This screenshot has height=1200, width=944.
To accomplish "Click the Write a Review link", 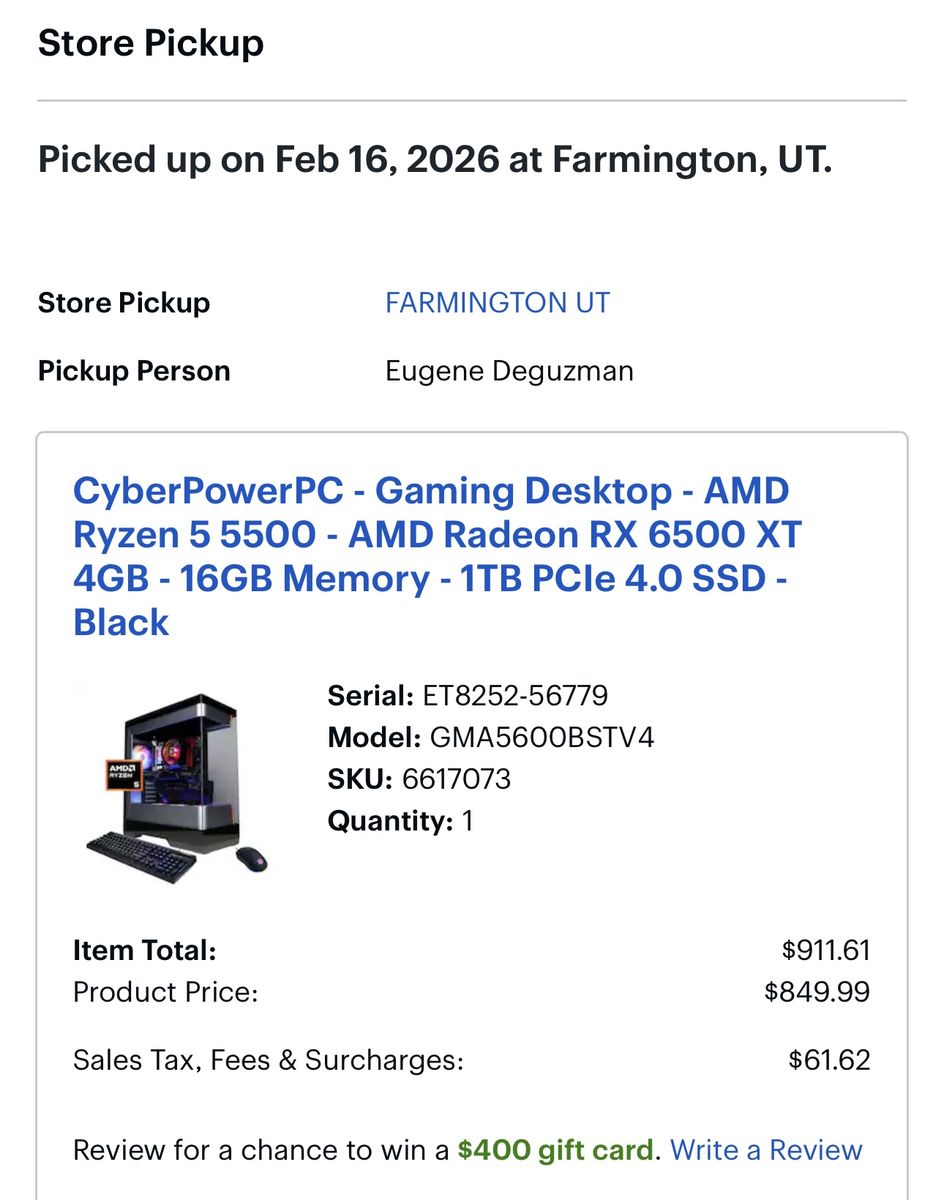I will point(766,1150).
